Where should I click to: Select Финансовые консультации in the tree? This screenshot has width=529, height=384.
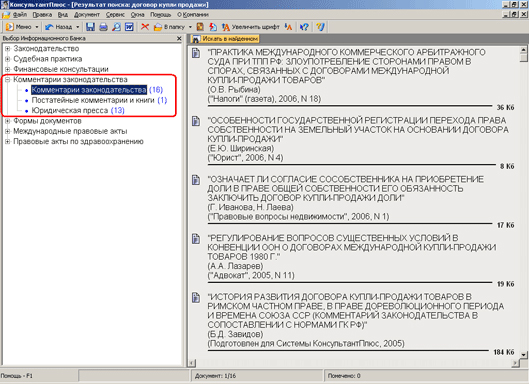(x=61, y=70)
